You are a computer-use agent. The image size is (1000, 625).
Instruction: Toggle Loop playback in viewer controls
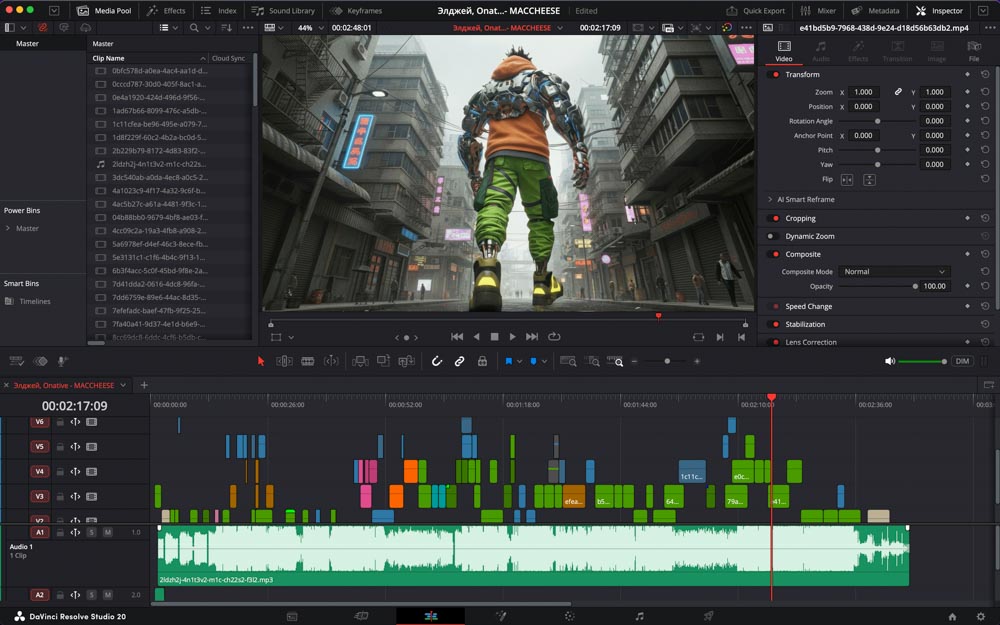click(554, 337)
